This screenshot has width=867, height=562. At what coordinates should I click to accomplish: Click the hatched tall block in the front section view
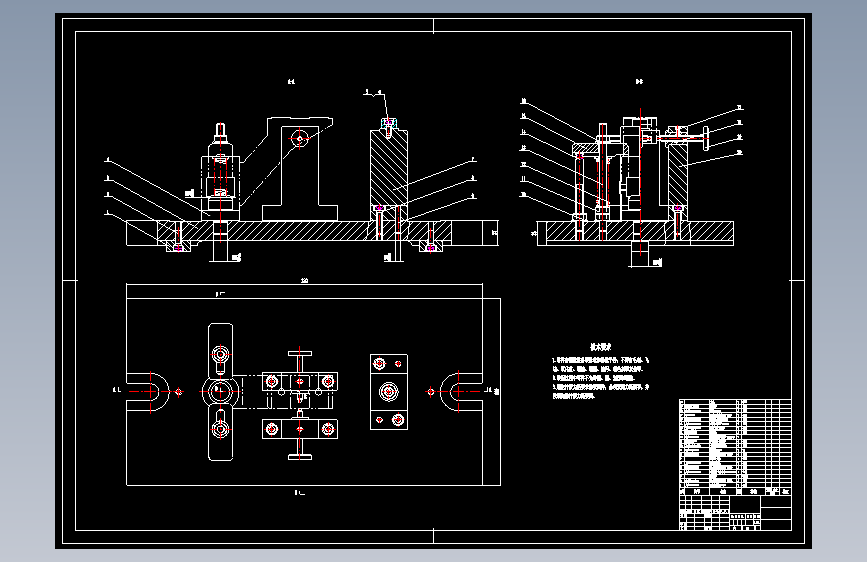click(x=389, y=168)
